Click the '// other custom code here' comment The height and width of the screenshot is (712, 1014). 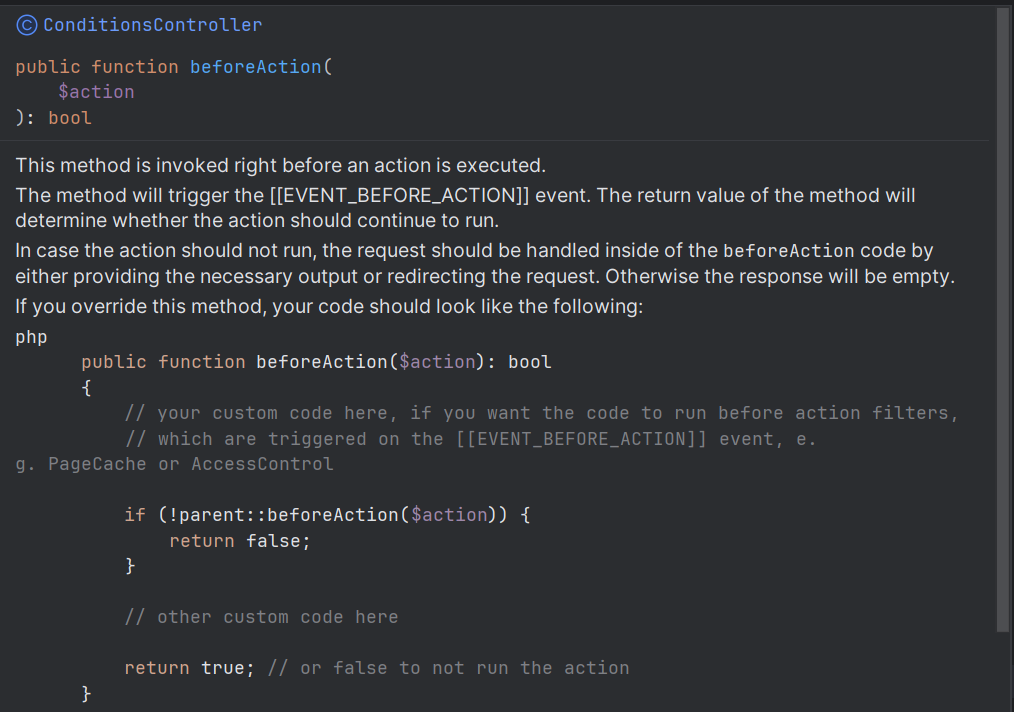pos(261,617)
